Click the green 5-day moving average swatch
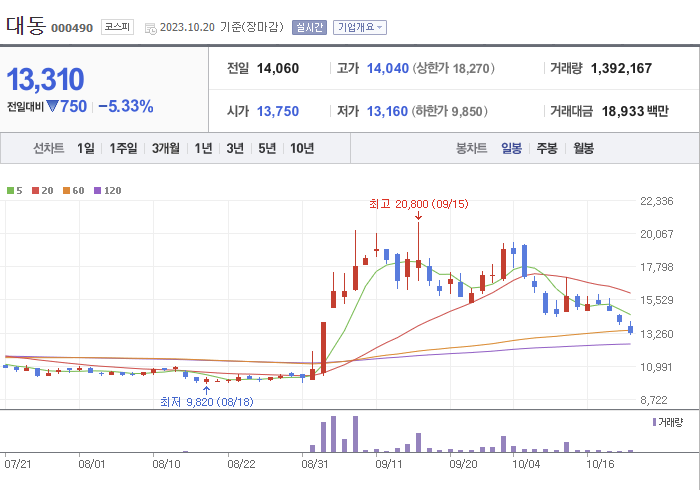 coord(10,191)
